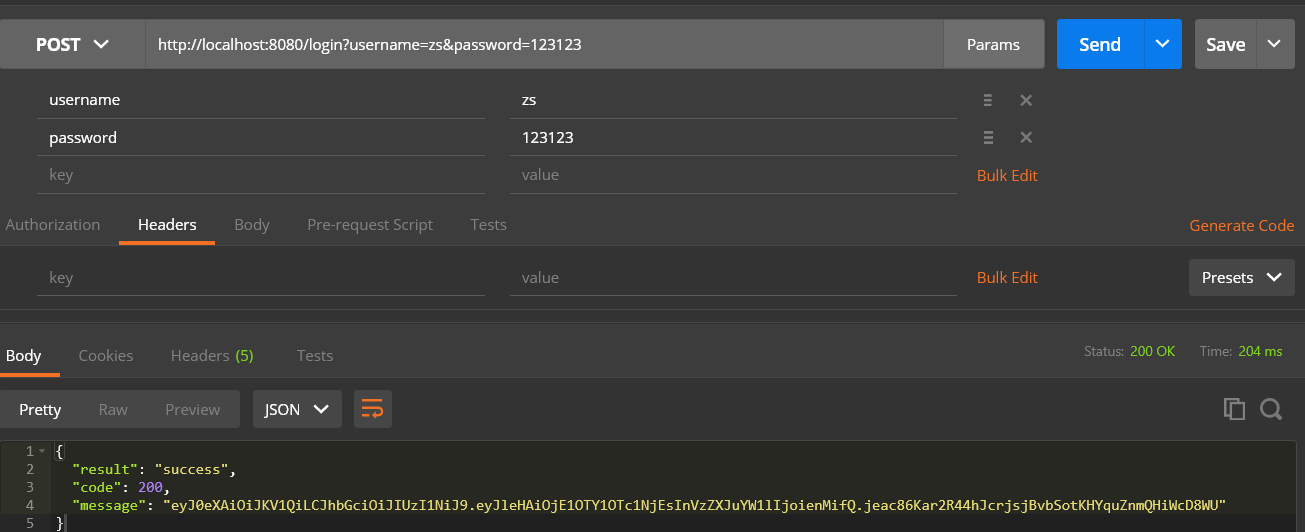Screen dimensions: 1305x532
Task: Open the response Cookies tab
Action: (106, 356)
